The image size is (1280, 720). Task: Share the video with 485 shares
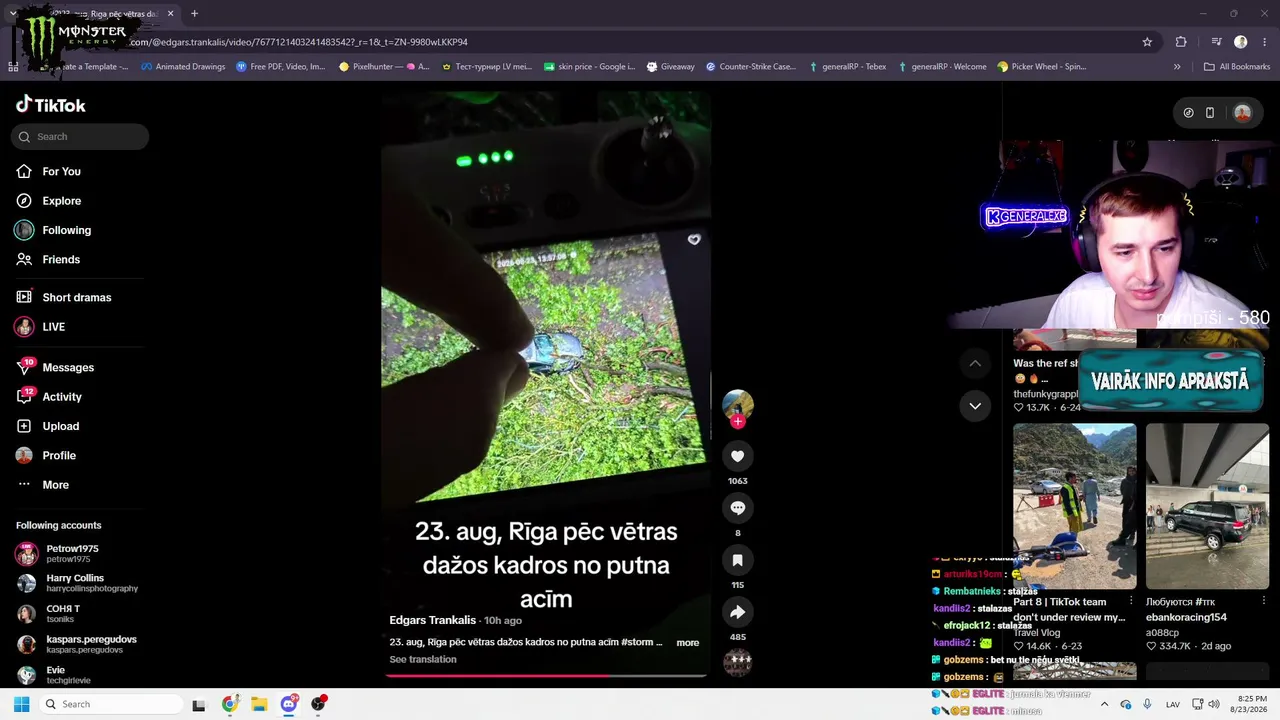tap(738, 612)
